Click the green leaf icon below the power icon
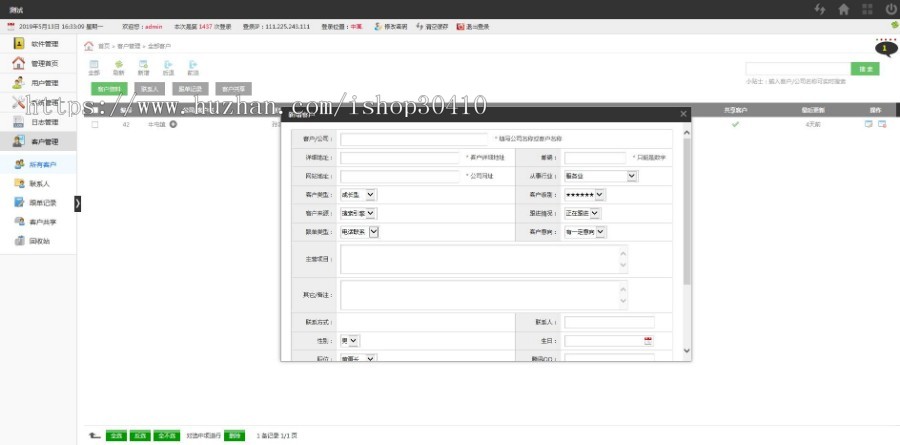900x445 pixels. 894,25
